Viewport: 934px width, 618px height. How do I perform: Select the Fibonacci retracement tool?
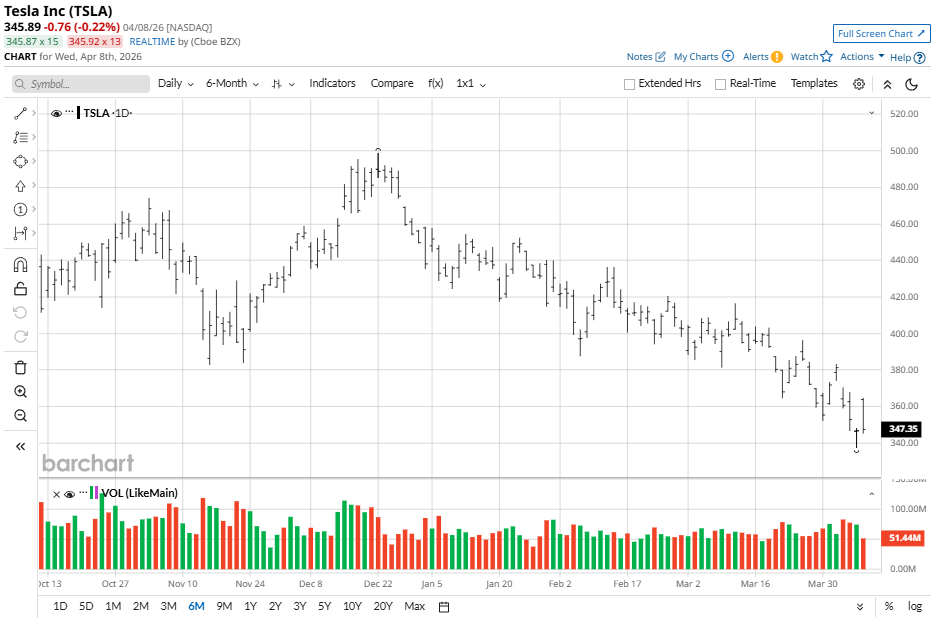coord(20,137)
